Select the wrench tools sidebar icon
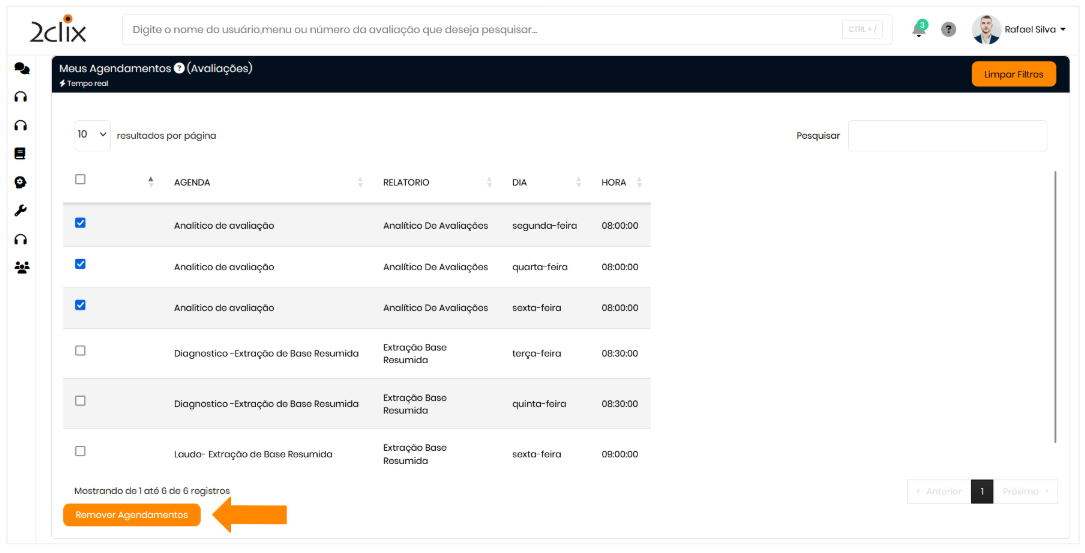1085x553 pixels. click(20, 211)
